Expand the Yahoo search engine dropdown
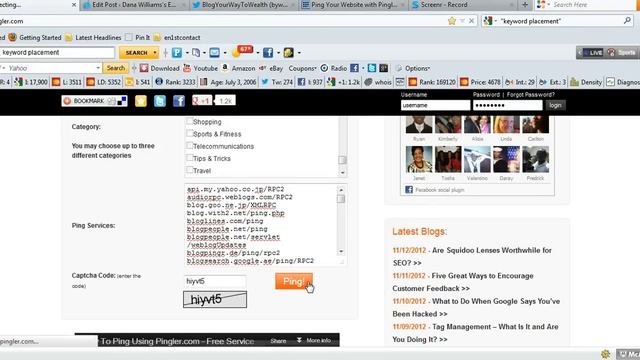Screen dimensions: 640x360 click(98, 68)
